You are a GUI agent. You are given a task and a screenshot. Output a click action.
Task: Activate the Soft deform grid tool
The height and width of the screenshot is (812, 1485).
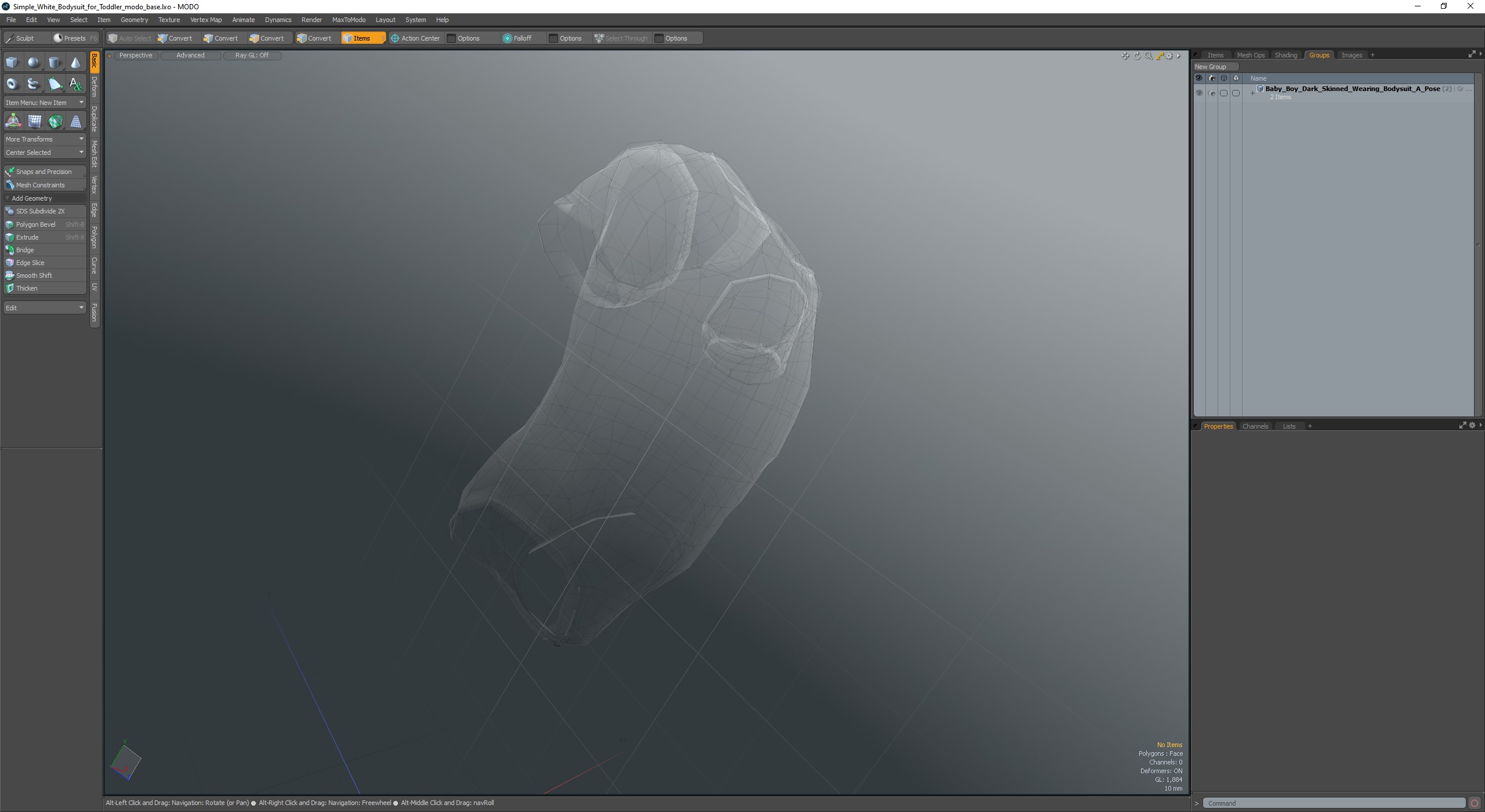coord(34,121)
